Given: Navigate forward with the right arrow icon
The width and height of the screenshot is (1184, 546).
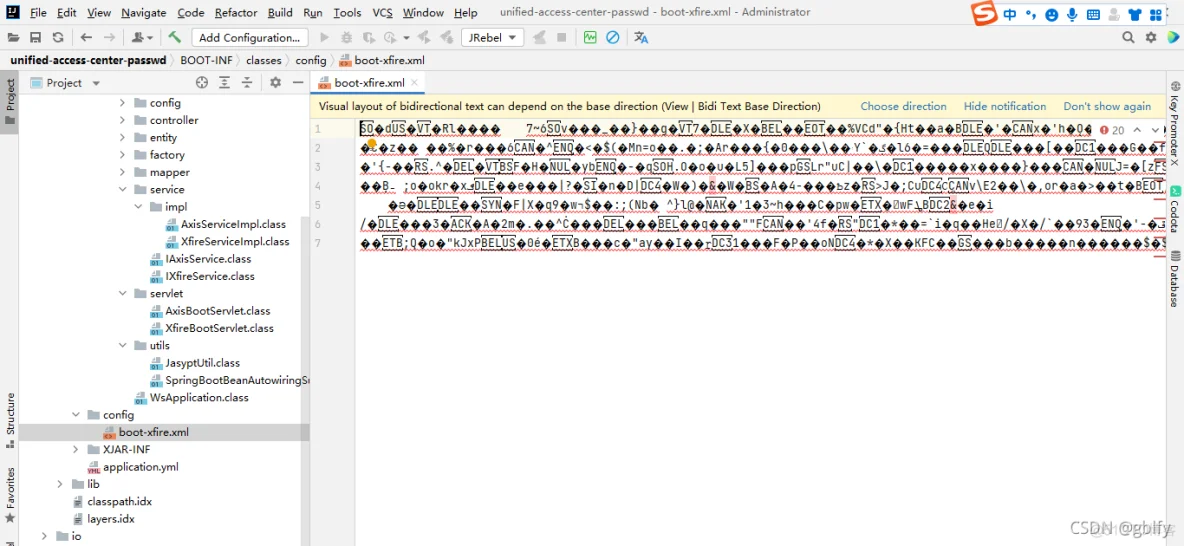Looking at the screenshot, I should pyautogui.click(x=109, y=37).
